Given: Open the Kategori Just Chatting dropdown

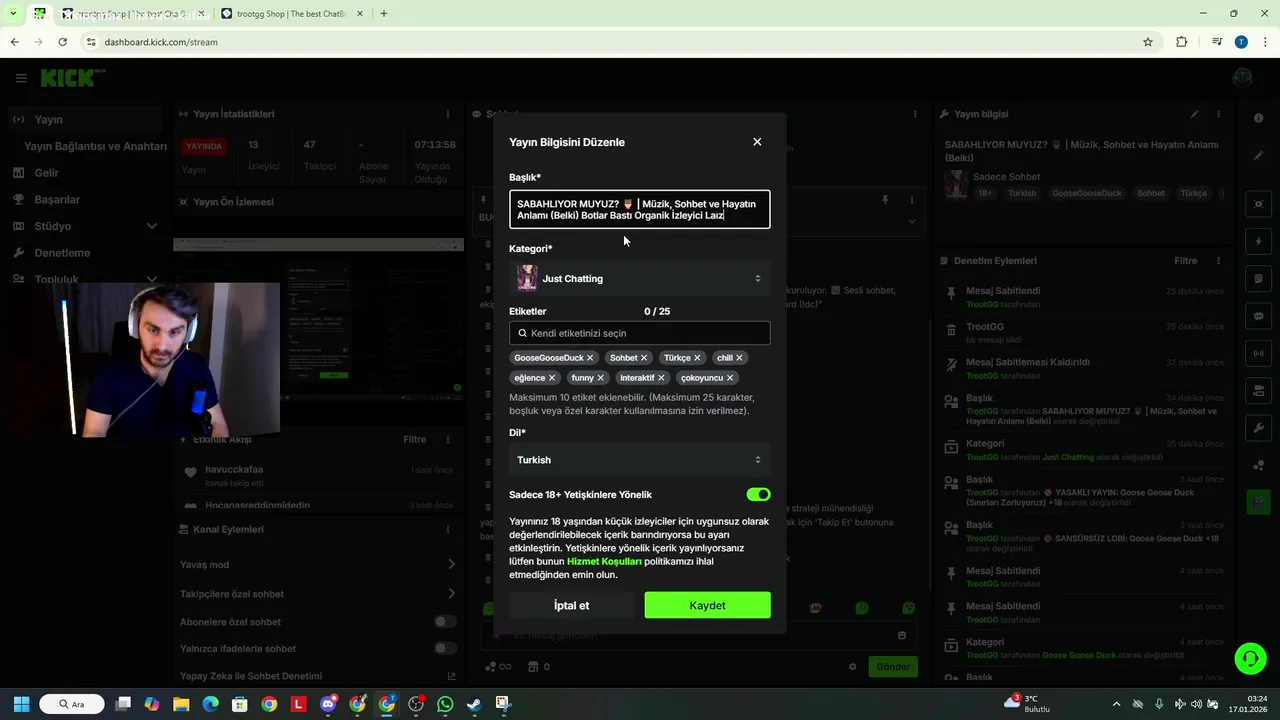Looking at the screenshot, I should coord(640,278).
